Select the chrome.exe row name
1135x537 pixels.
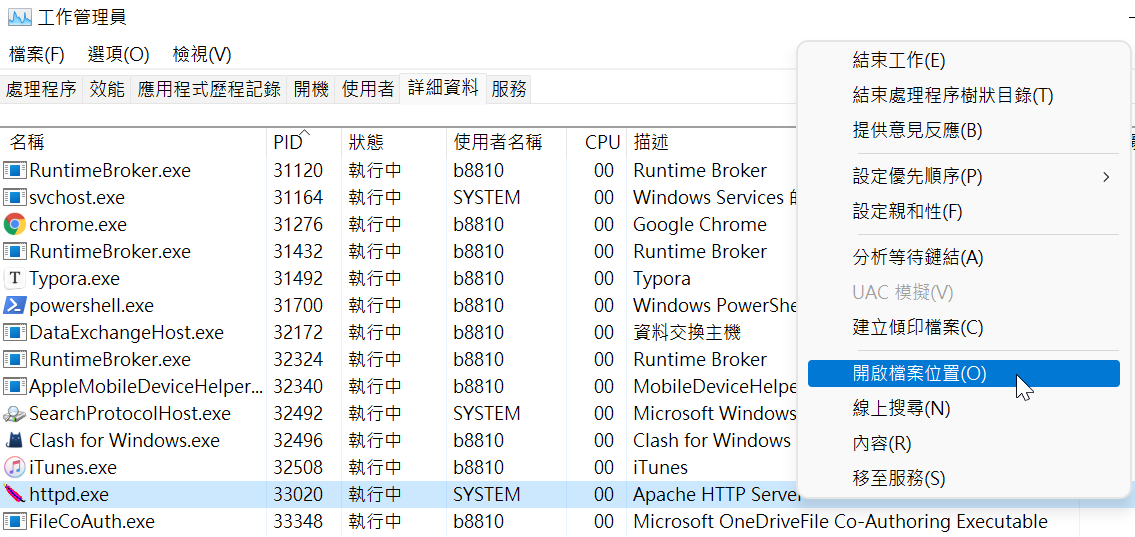click(x=78, y=224)
